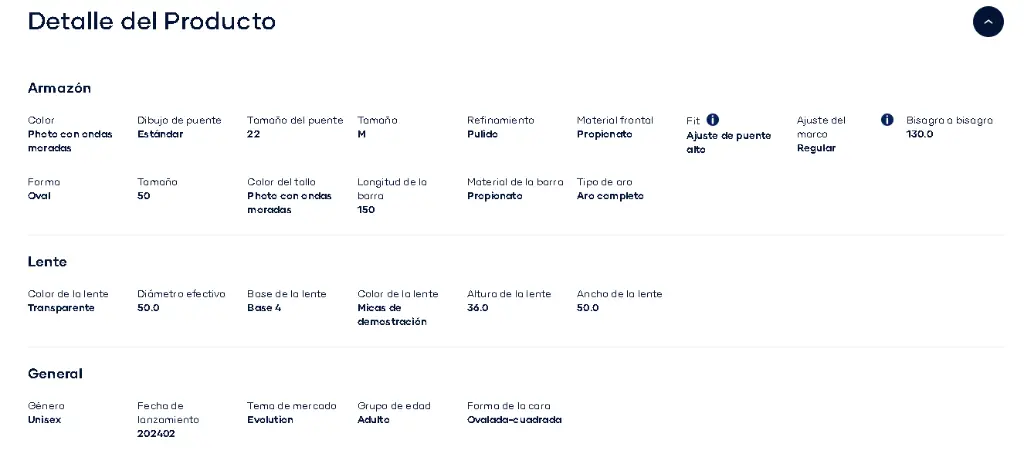Click the Detalle del Producto heading
The image size is (1024, 454).
[152, 21]
